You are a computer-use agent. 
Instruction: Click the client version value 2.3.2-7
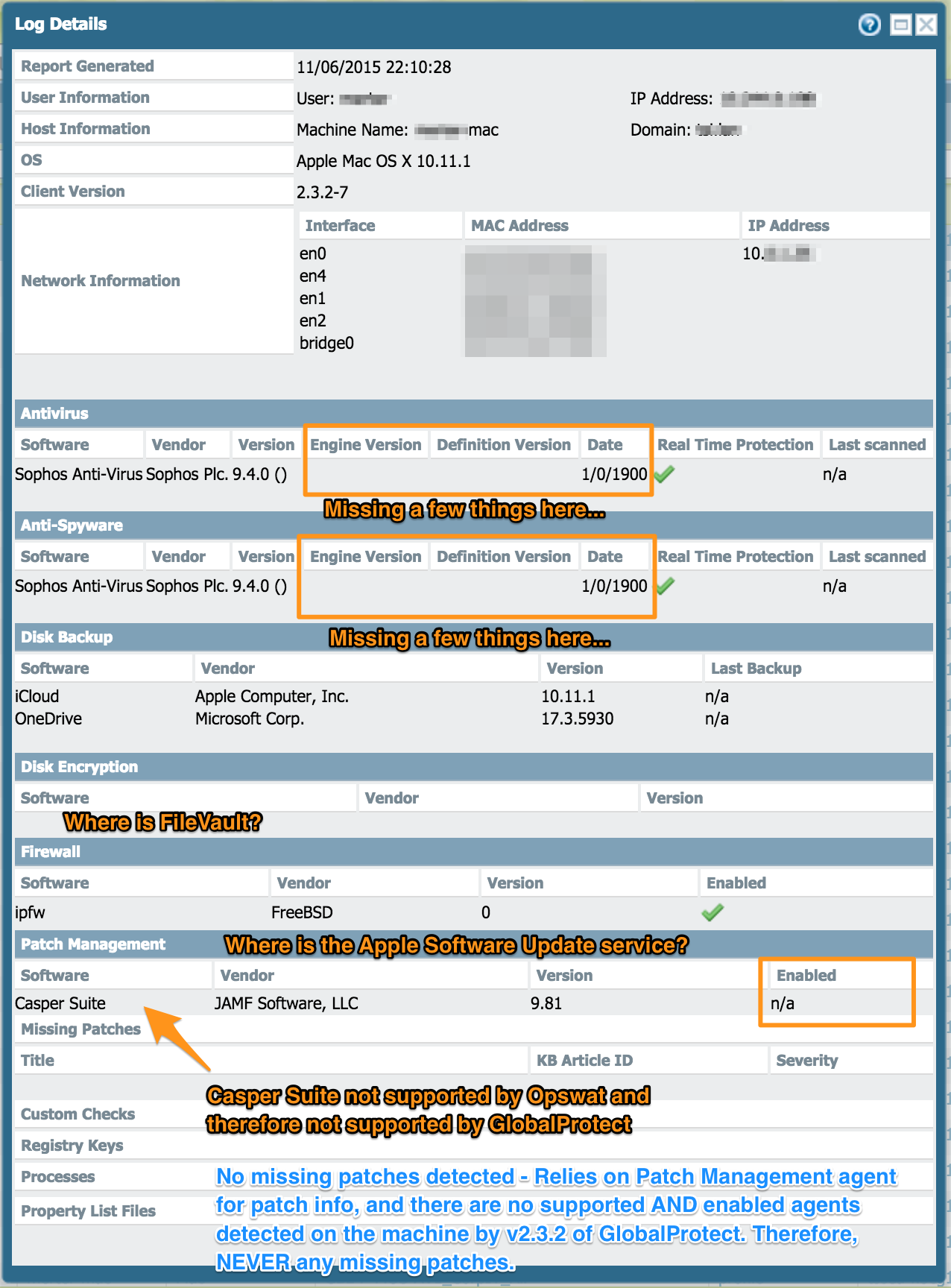point(322,192)
